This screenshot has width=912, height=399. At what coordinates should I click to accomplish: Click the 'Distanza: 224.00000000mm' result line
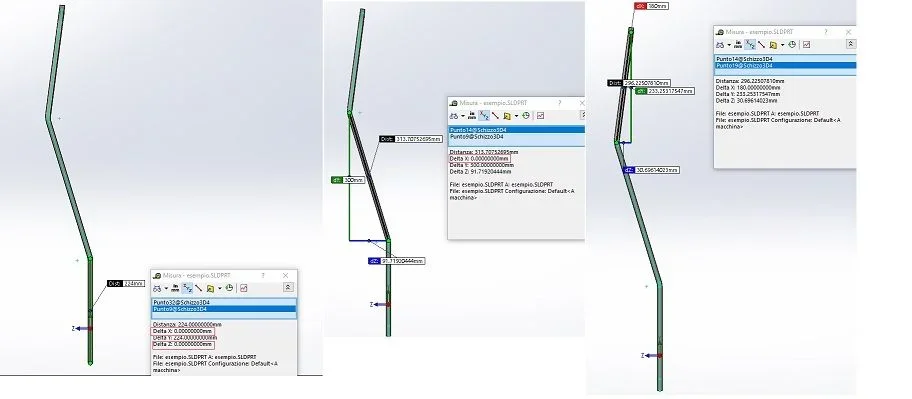coord(187,325)
